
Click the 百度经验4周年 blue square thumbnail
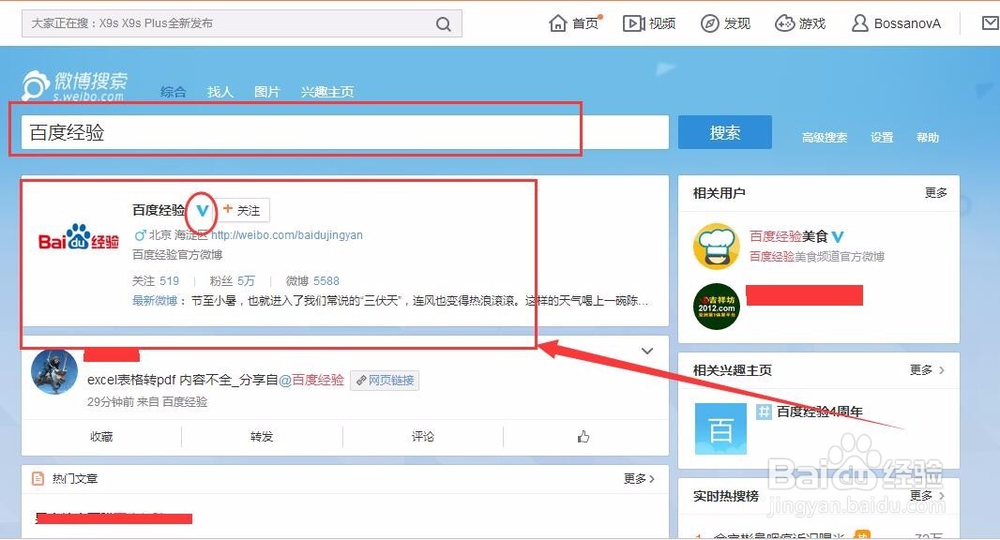pyautogui.click(x=721, y=428)
